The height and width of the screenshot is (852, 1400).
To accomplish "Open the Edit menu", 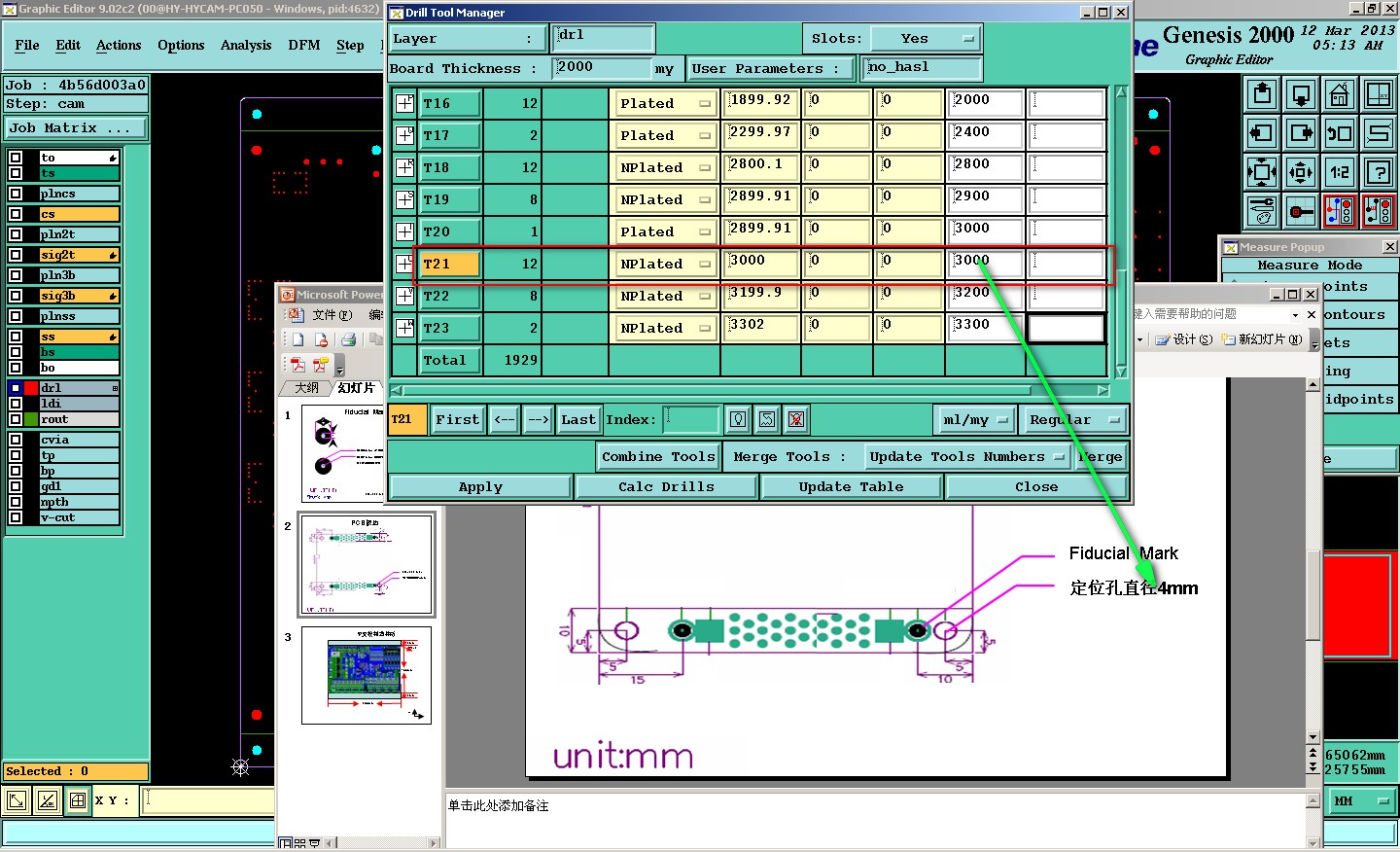I will (x=68, y=46).
